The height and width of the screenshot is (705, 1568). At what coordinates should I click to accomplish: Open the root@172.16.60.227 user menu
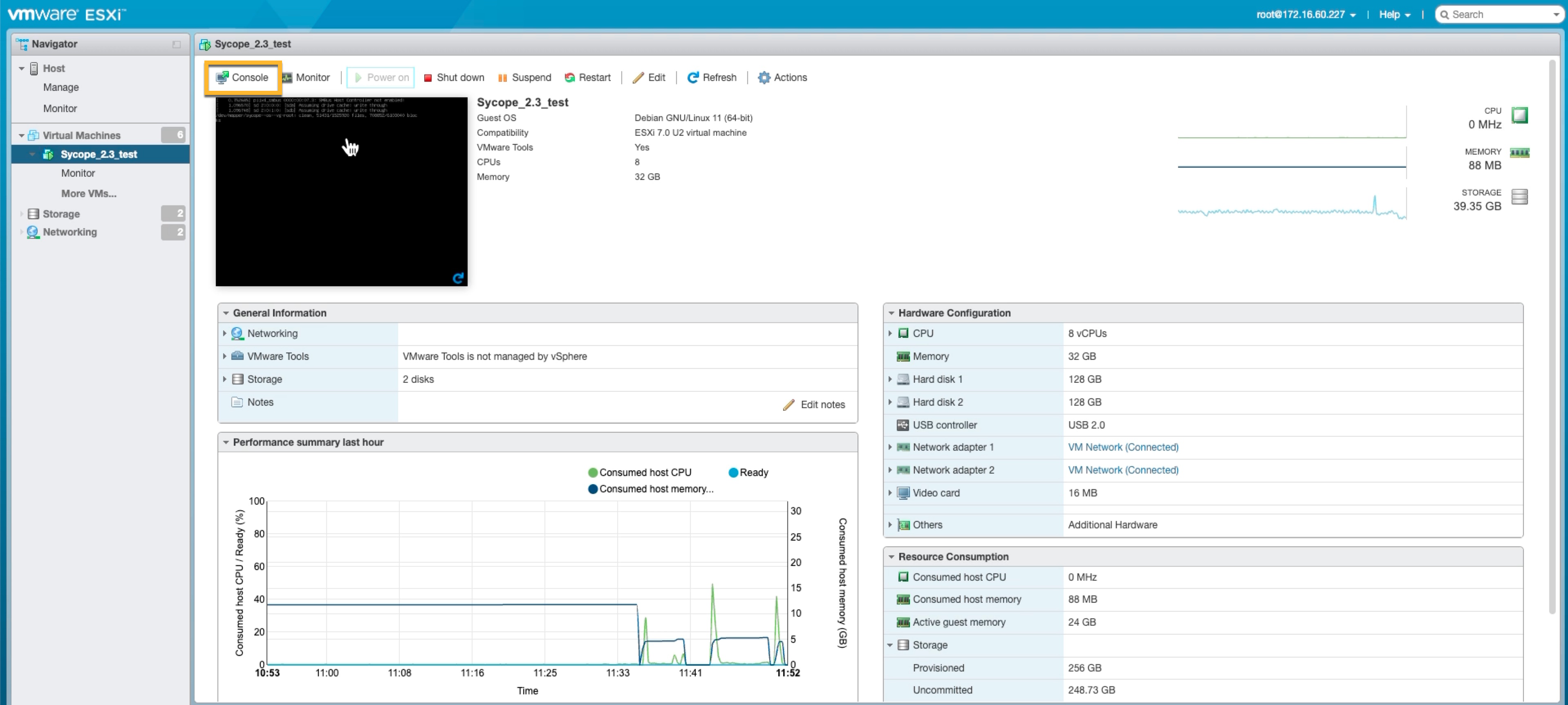(1306, 15)
